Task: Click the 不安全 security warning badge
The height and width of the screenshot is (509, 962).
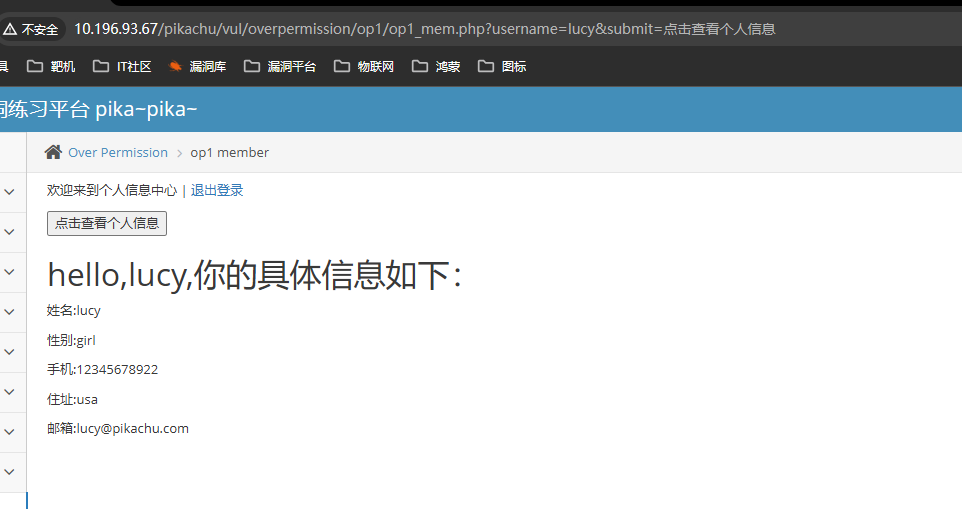Action: (x=31, y=29)
